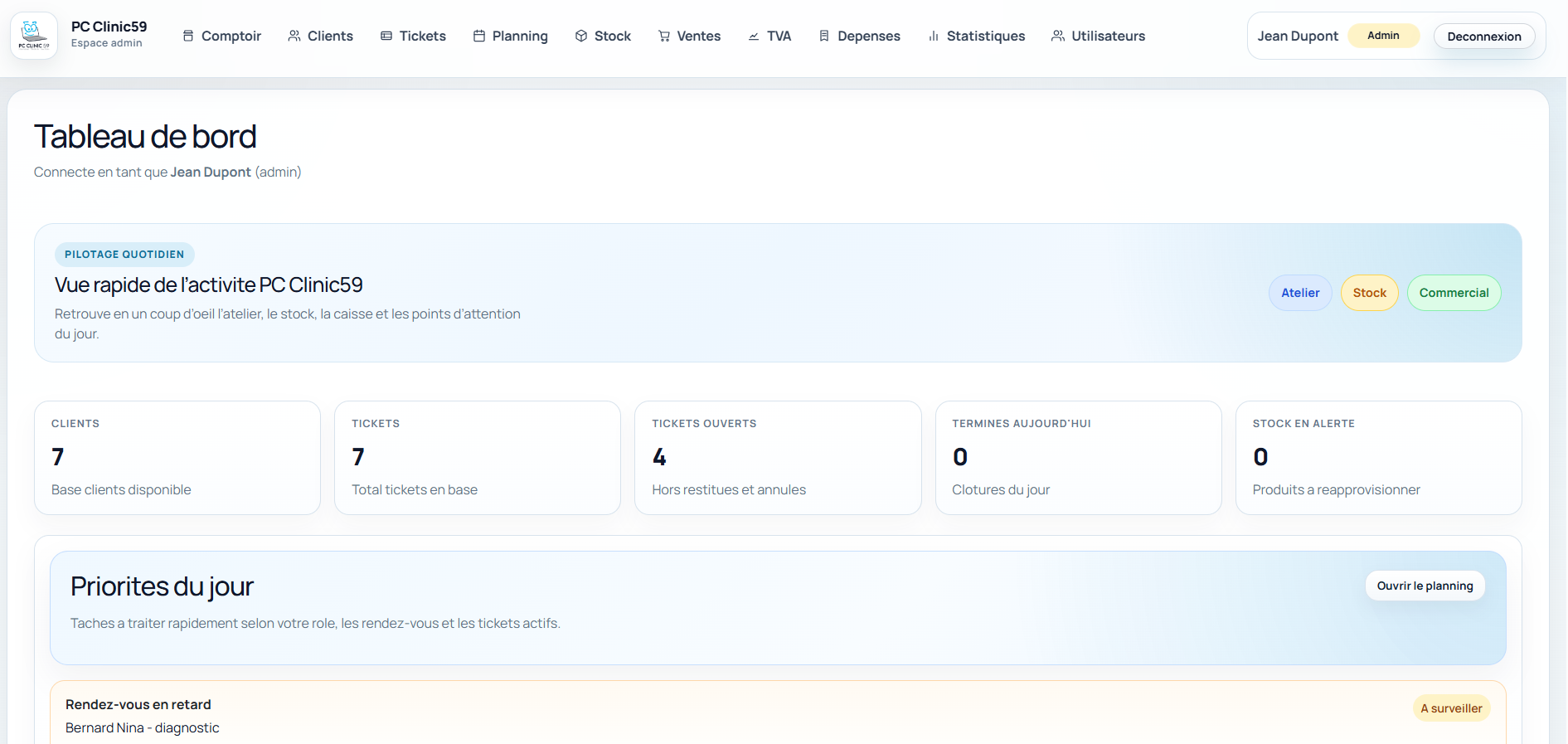1568x744 pixels.
Task: Open the Comptoir menu item
Action: click(x=222, y=36)
